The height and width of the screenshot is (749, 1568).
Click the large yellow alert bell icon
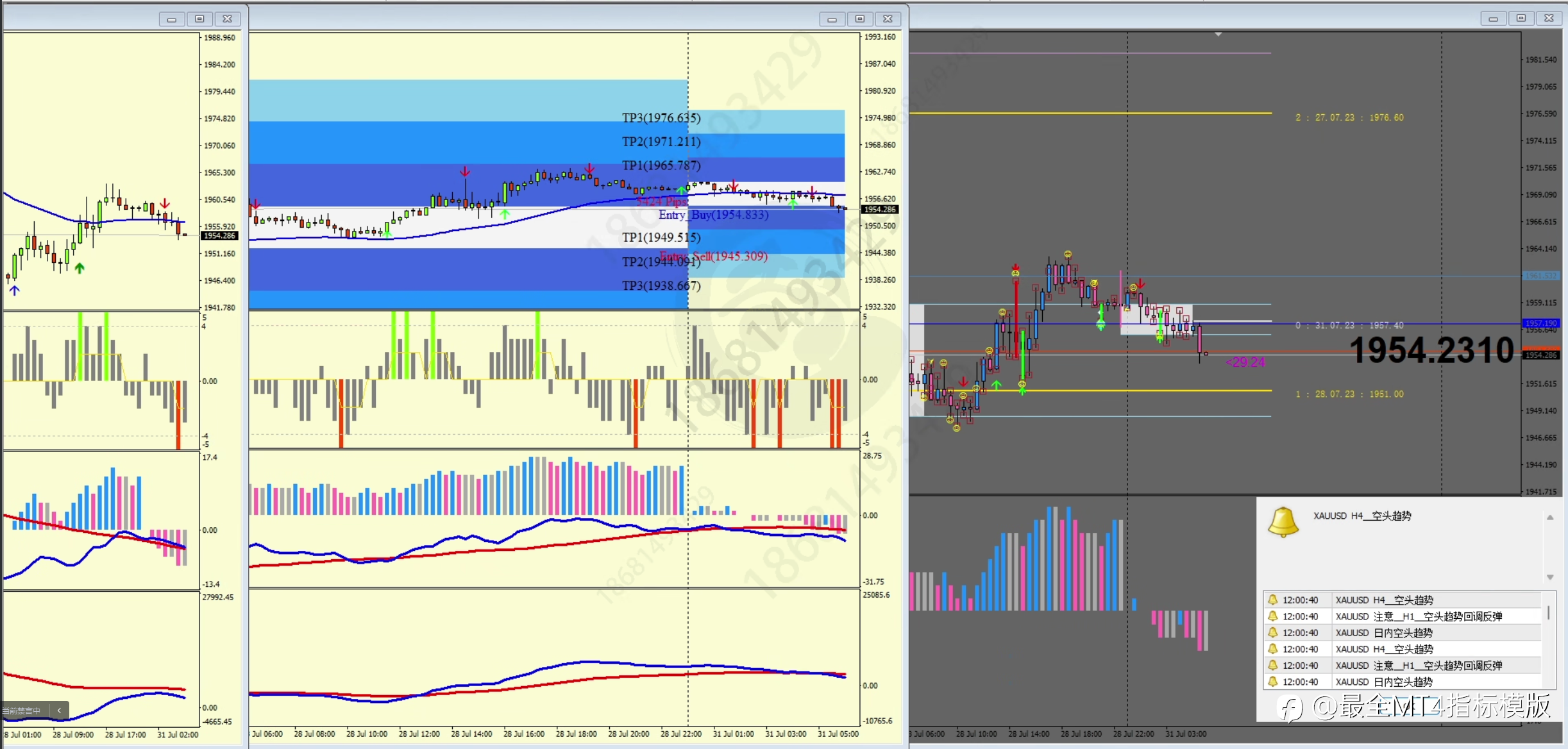[1283, 522]
